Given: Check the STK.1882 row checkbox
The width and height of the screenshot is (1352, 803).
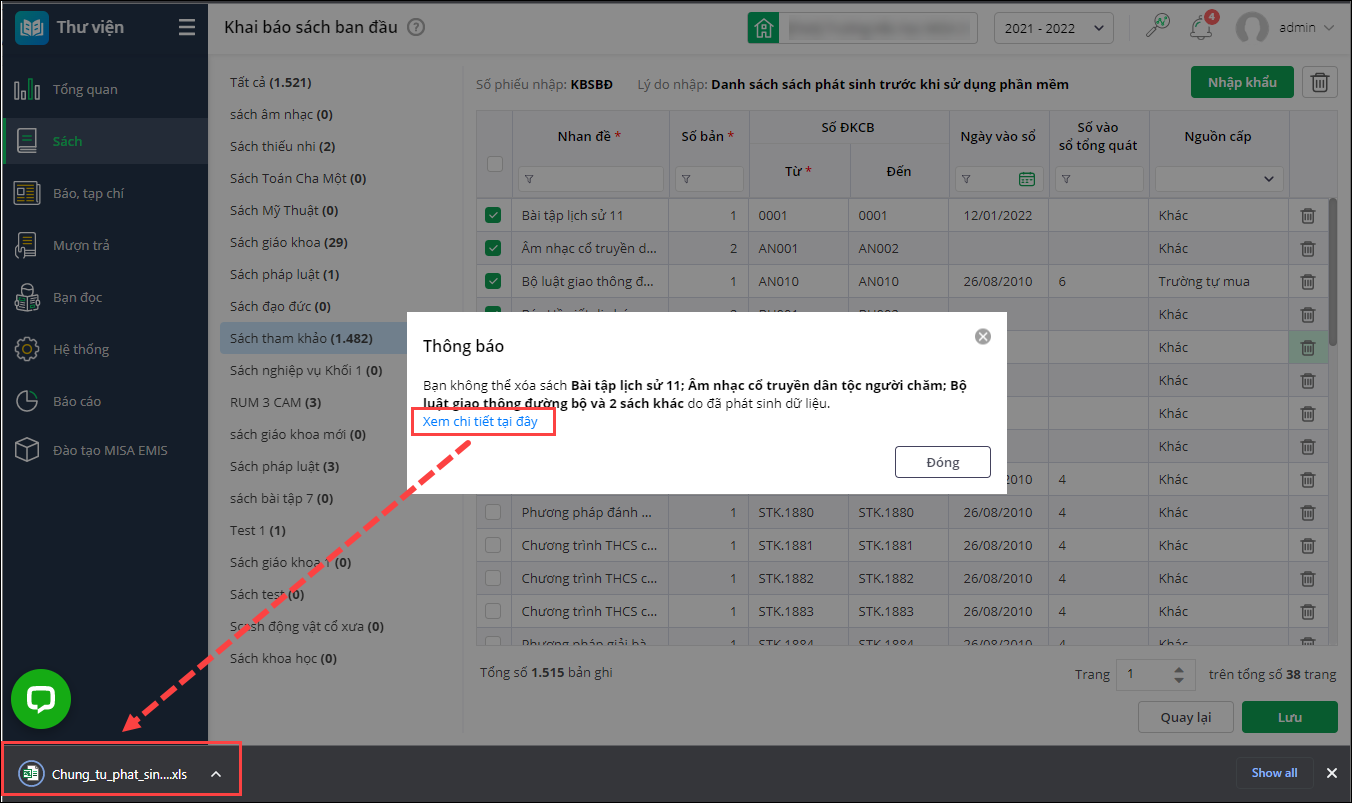Looking at the screenshot, I should [x=493, y=578].
